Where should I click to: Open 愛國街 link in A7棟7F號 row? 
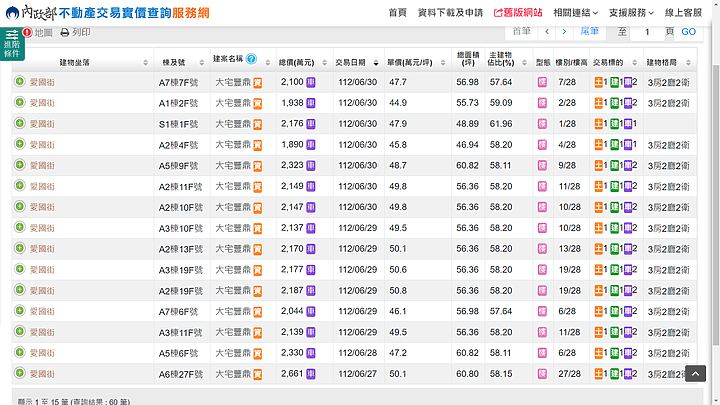[42, 83]
